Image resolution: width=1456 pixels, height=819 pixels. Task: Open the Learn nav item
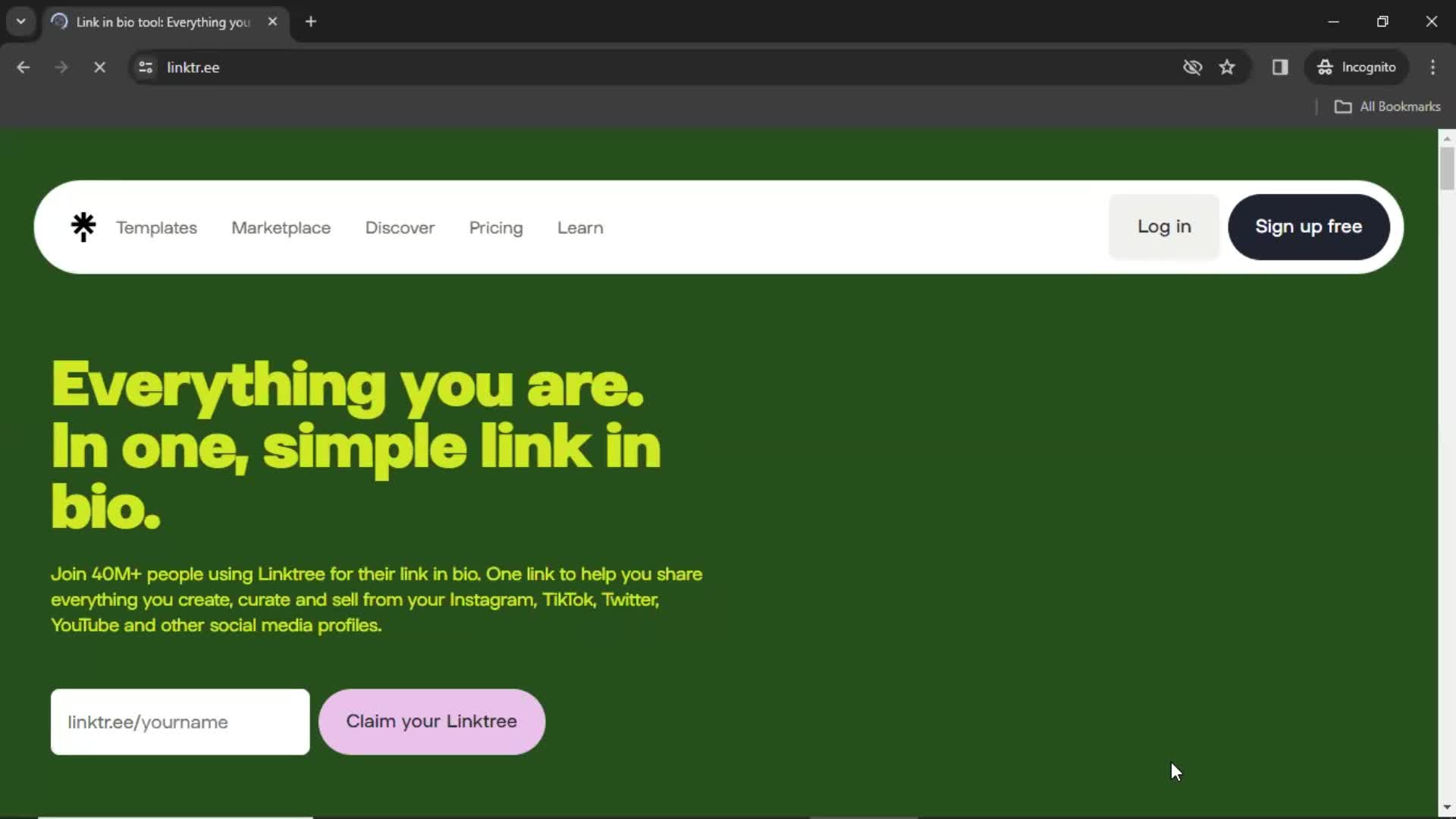[x=580, y=227]
